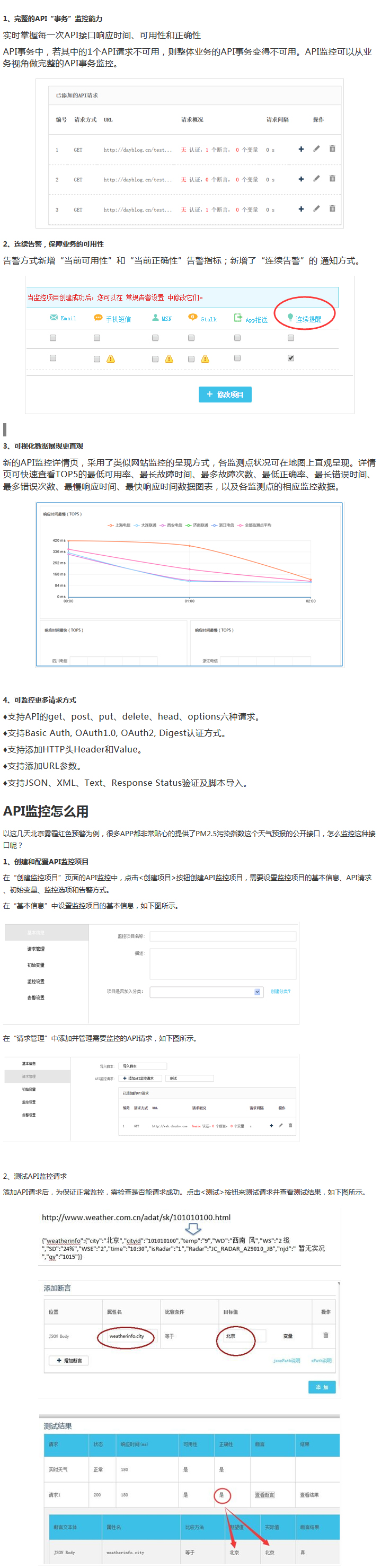Image resolution: width=381 pixels, height=1568 pixels.
Task: Click the 手机短信 speech bubble icon
Action: pos(98,318)
